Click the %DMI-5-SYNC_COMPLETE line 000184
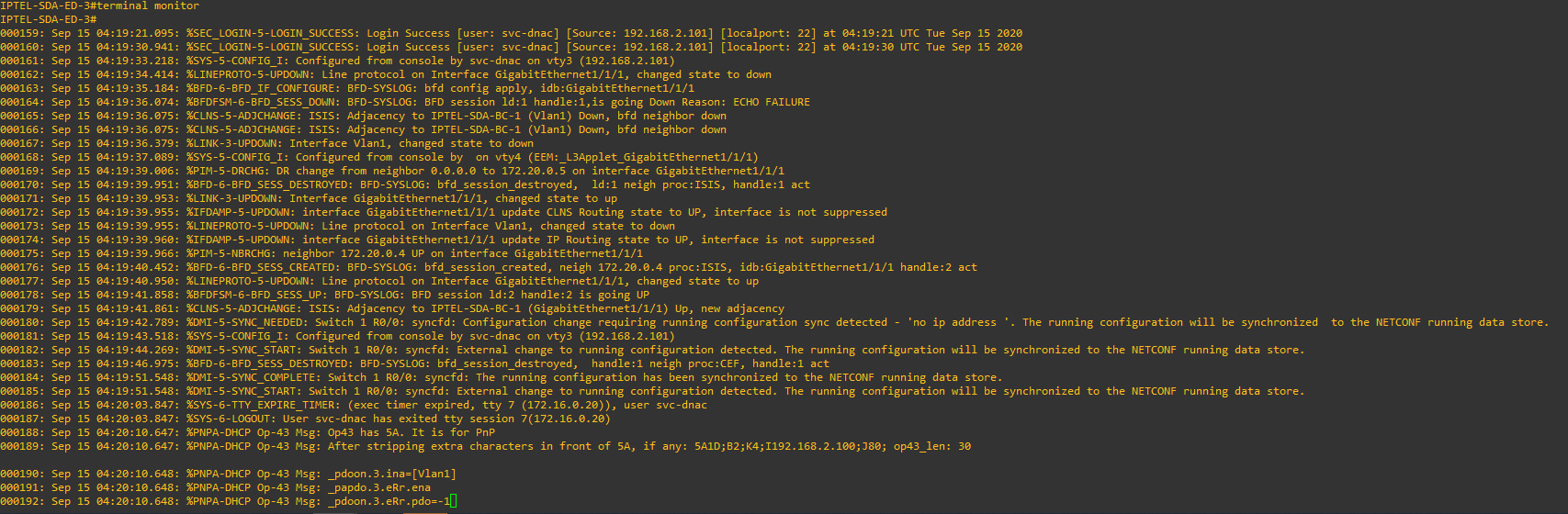The width and height of the screenshot is (1568, 514). pos(502,377)
